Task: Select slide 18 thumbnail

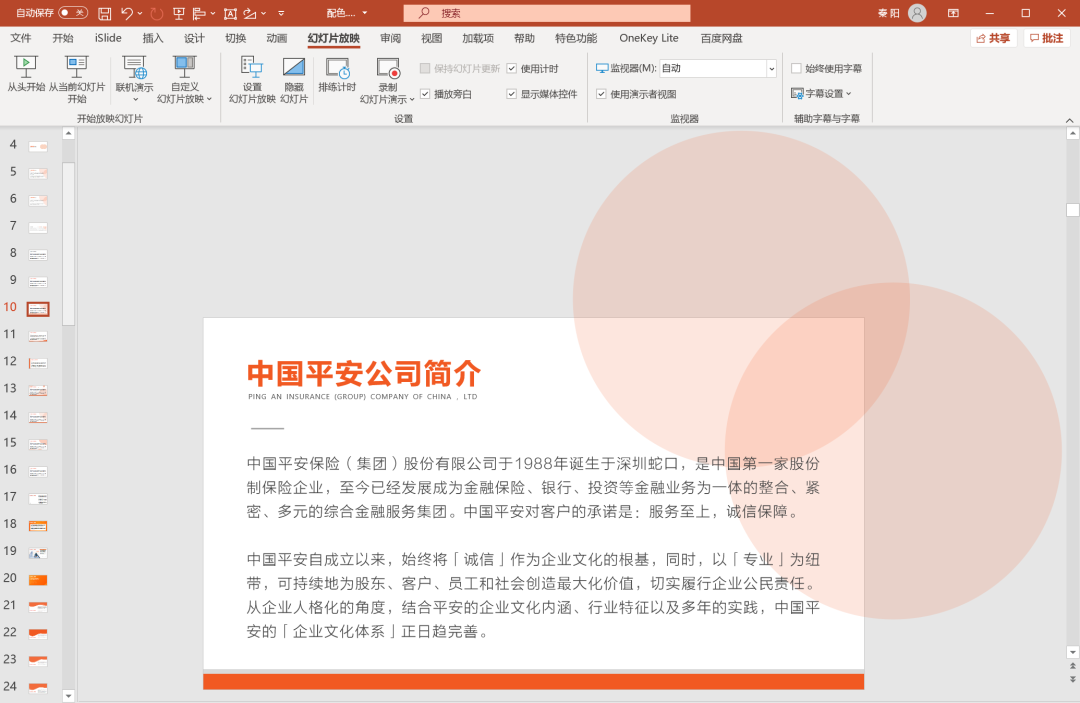Action: pos(38,525)
